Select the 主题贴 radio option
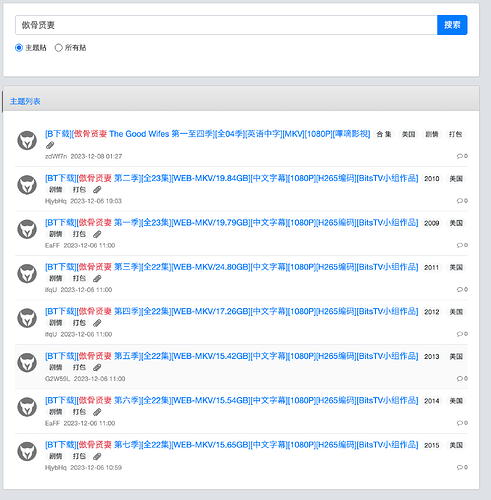Screen dimensions: 491x500 tap(19, 48)
